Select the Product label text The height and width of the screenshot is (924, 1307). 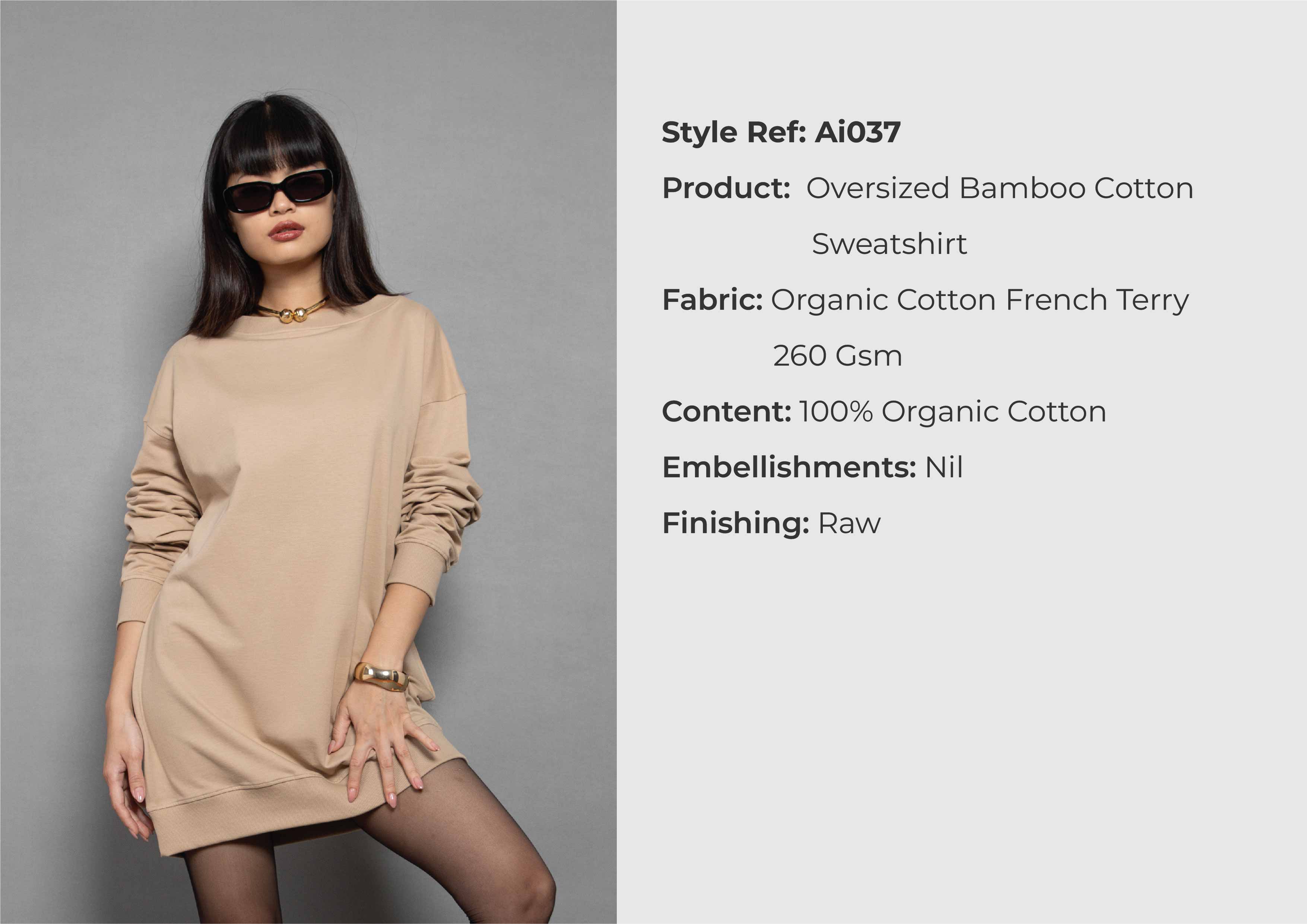coord(726,188)
